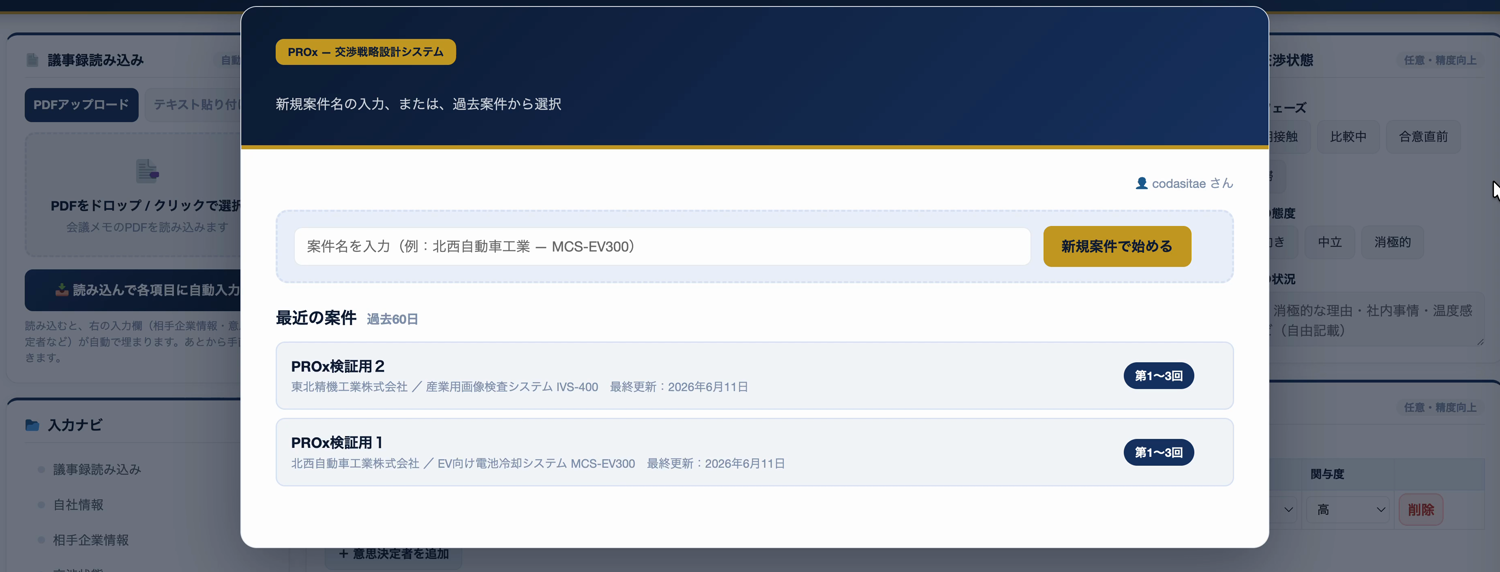Click the red 削除 button
This screenshot has width=1500, height=572.
pyautogui.click(x=1420, y=510)
